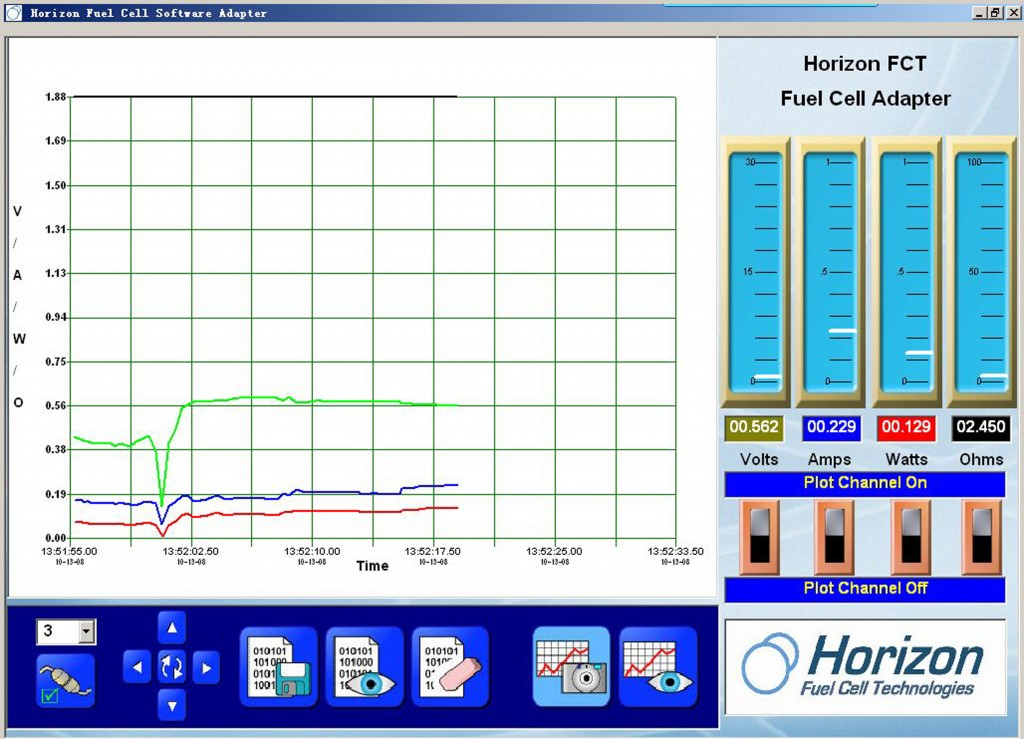Click the connect cable plug icon
This screenshot has width=1024, height=739.
coord(66,681)
